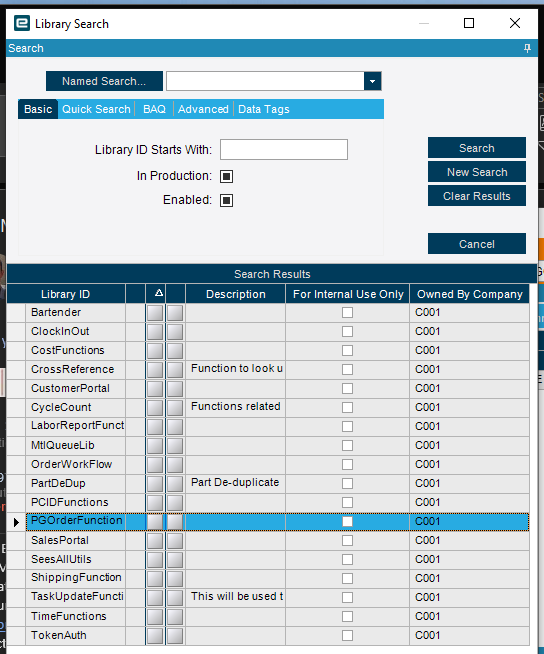Check Internal Use Only for CycleCount row

347,407
